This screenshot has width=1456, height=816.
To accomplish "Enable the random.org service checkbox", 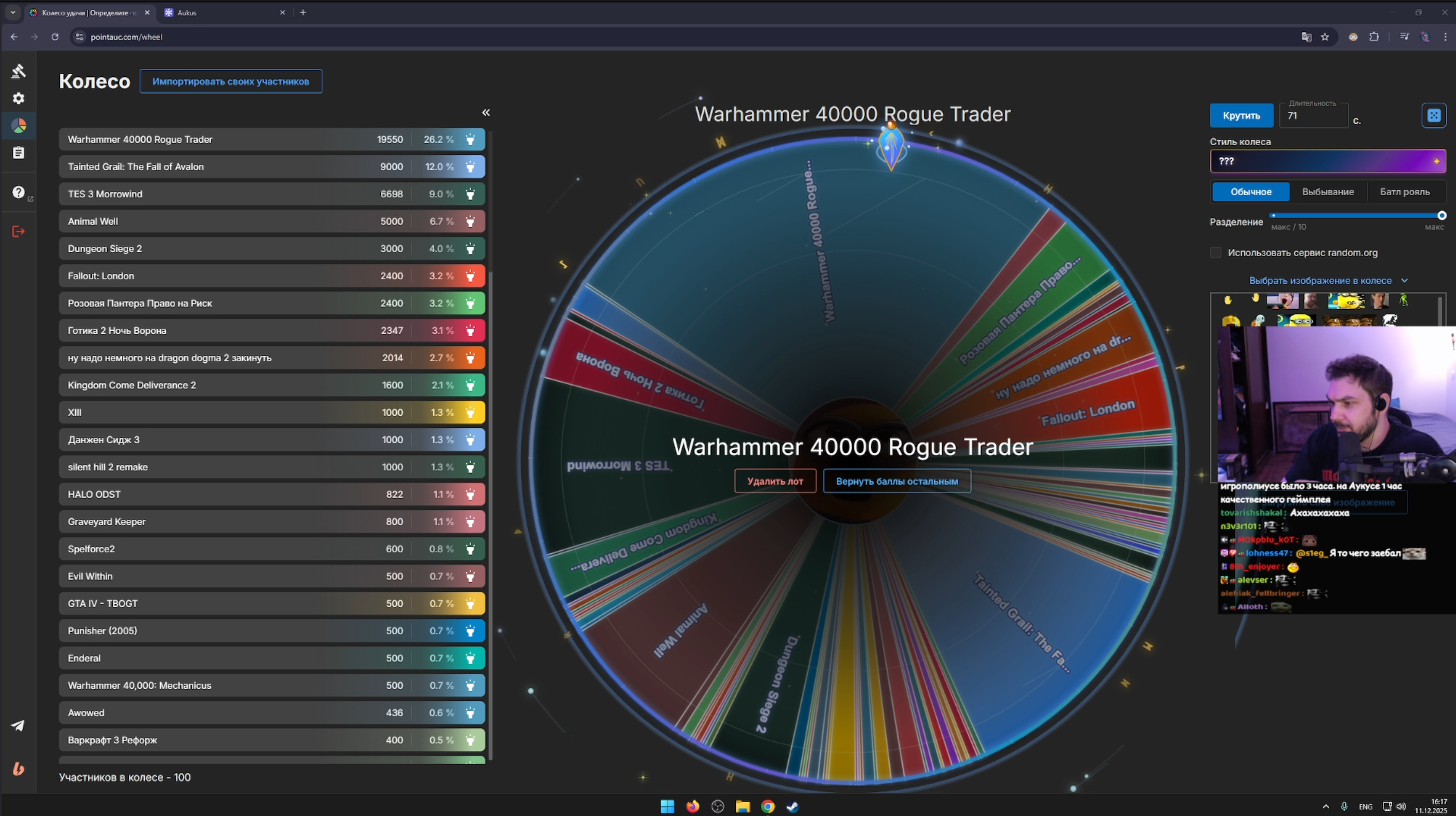I will click(1215, 252).
